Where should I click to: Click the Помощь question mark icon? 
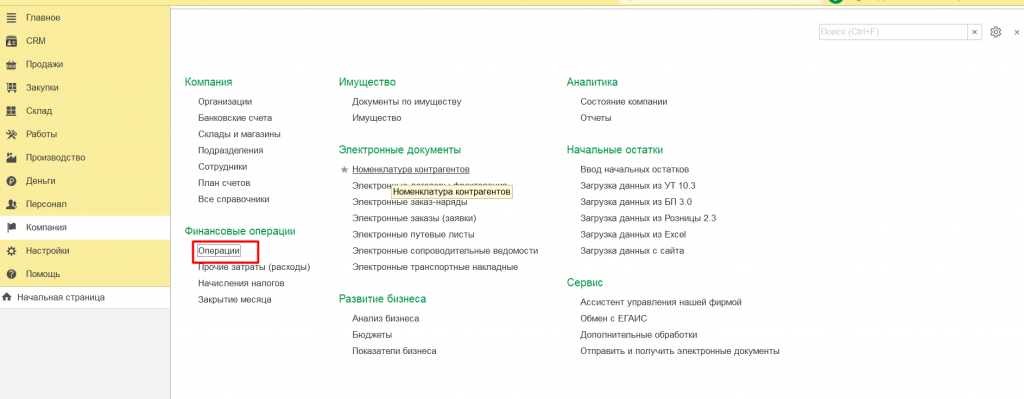10,274
